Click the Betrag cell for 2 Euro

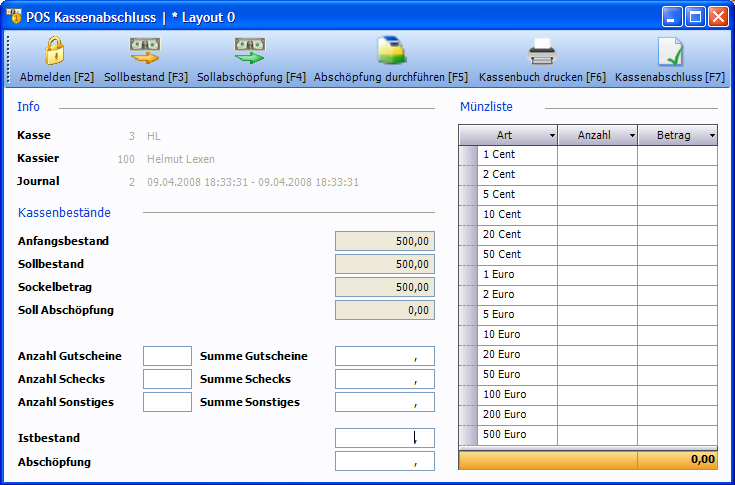(677, 295)
